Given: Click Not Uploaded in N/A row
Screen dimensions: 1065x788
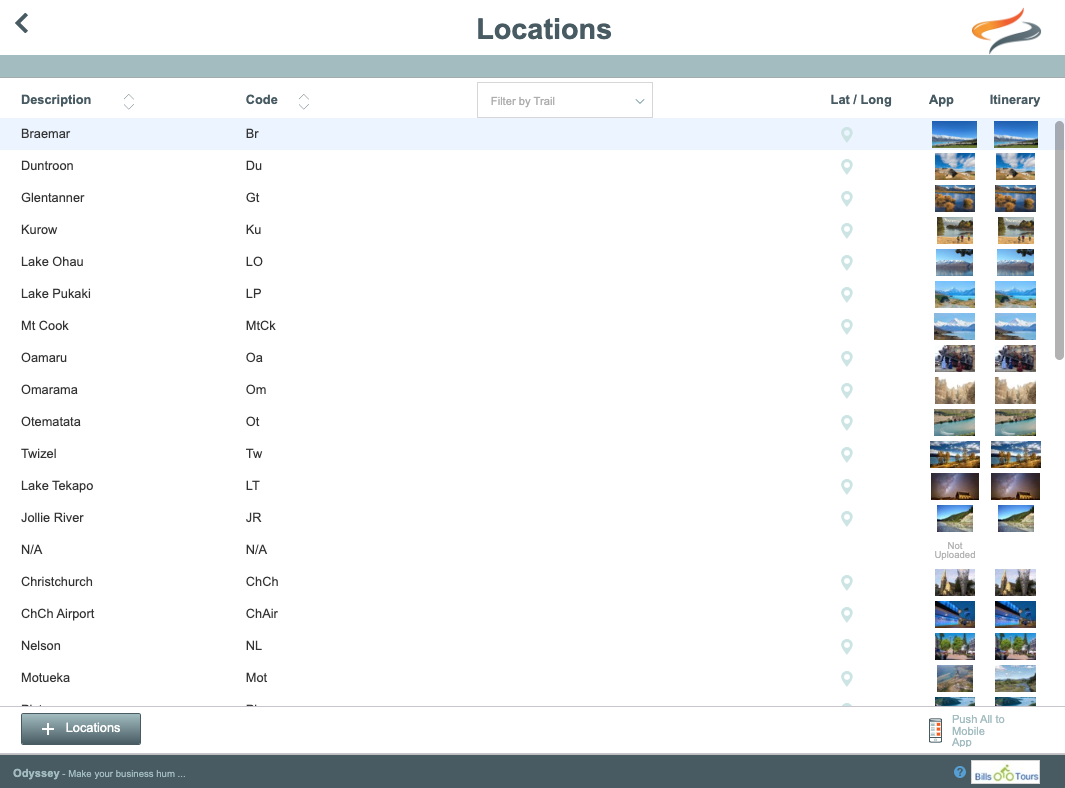Looking at the screenshot, I should coord(954,550).
